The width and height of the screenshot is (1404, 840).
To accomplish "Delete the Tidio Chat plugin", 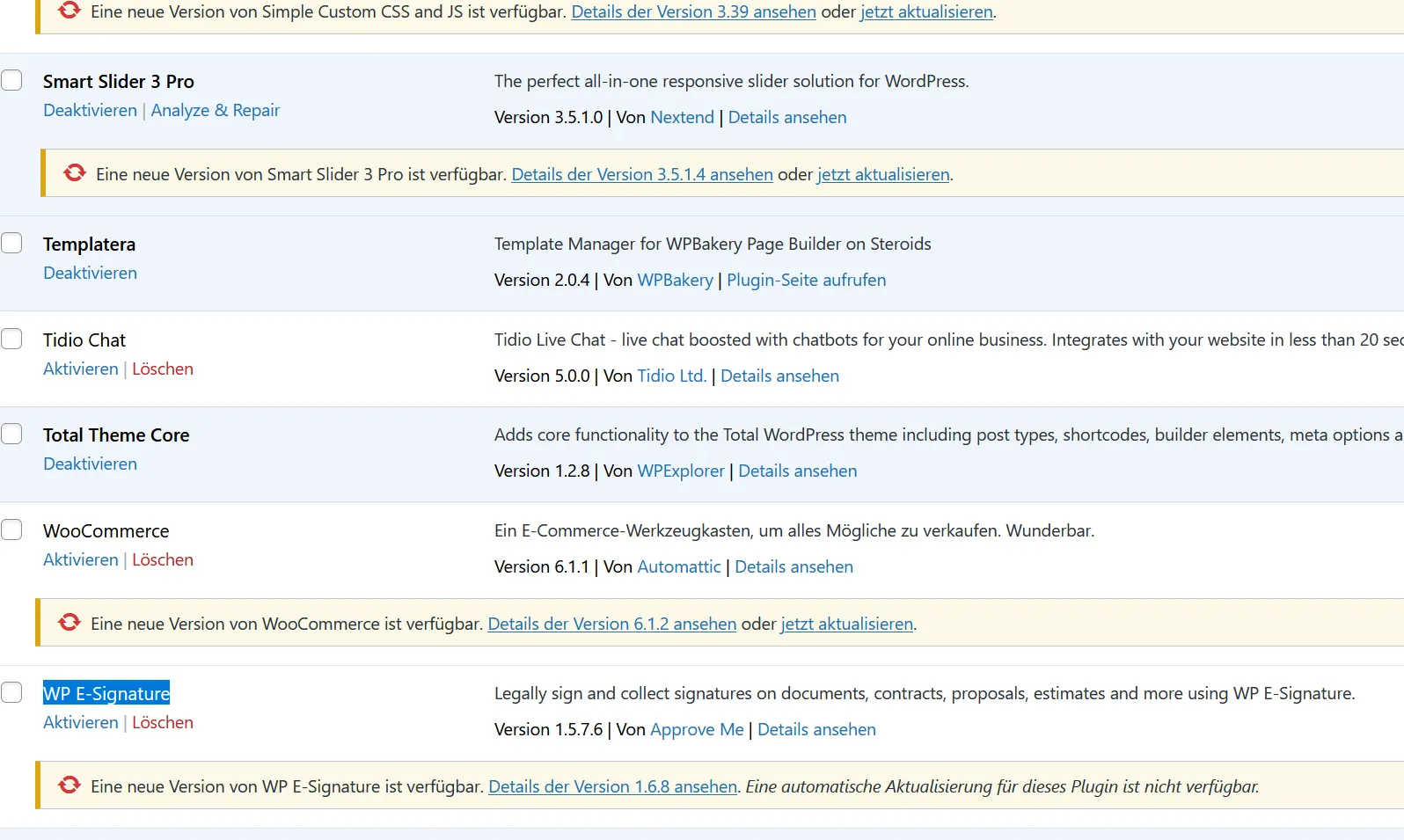I will (163, 369).
